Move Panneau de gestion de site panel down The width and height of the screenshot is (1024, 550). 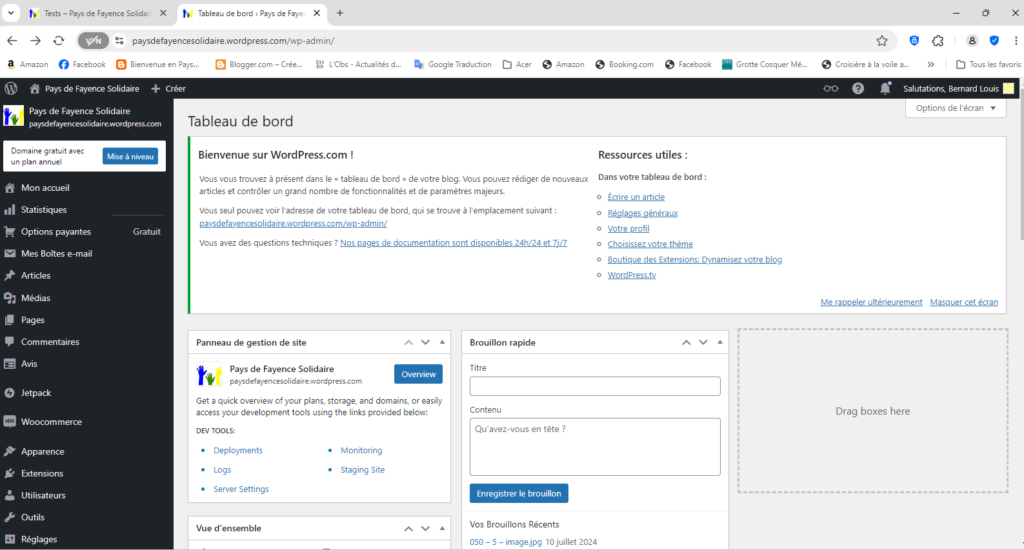tap(425, 342)
